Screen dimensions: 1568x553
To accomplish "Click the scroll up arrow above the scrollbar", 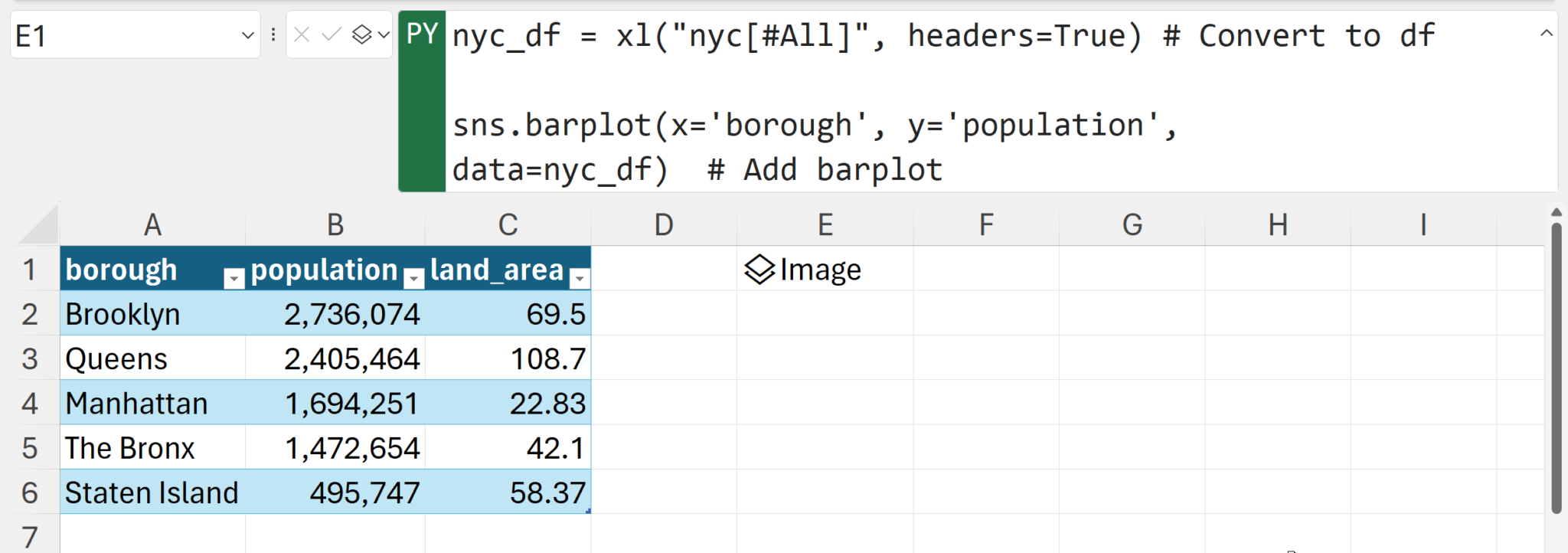I will [1556, 212].
